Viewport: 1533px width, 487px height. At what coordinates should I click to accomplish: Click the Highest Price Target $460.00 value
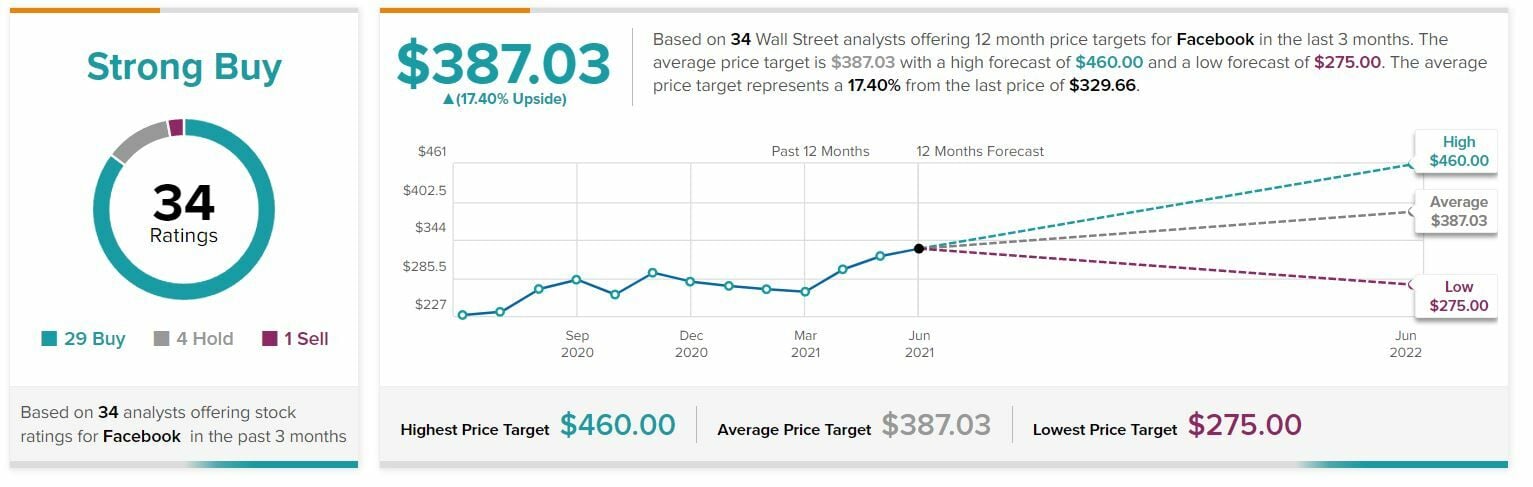tap(617, 425)
